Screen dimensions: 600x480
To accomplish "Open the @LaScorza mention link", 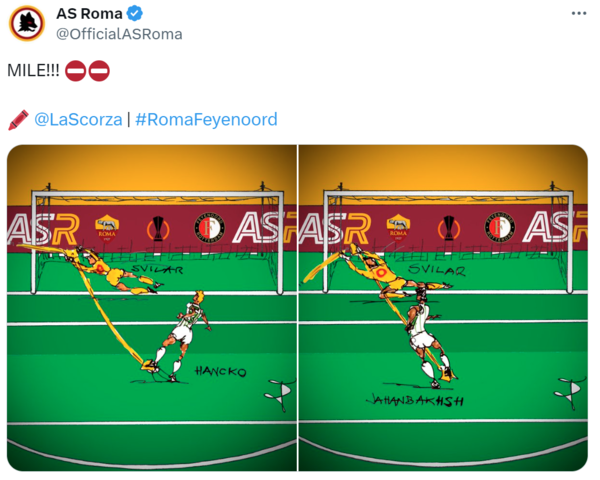I will 78,119.
